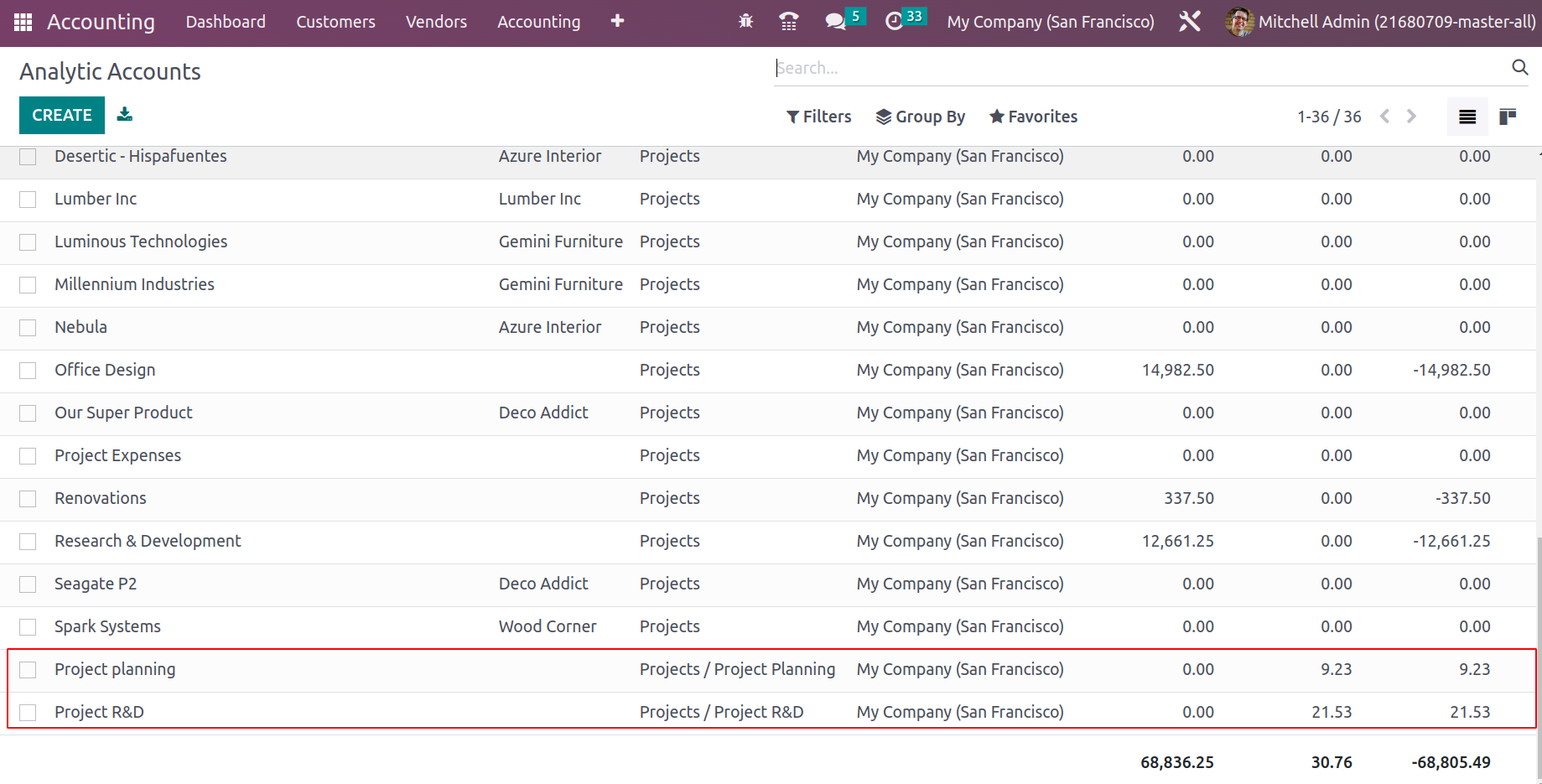Open the Customers menu
Viewport: 1542px width, 784px height.
click(x=335, y=22)
